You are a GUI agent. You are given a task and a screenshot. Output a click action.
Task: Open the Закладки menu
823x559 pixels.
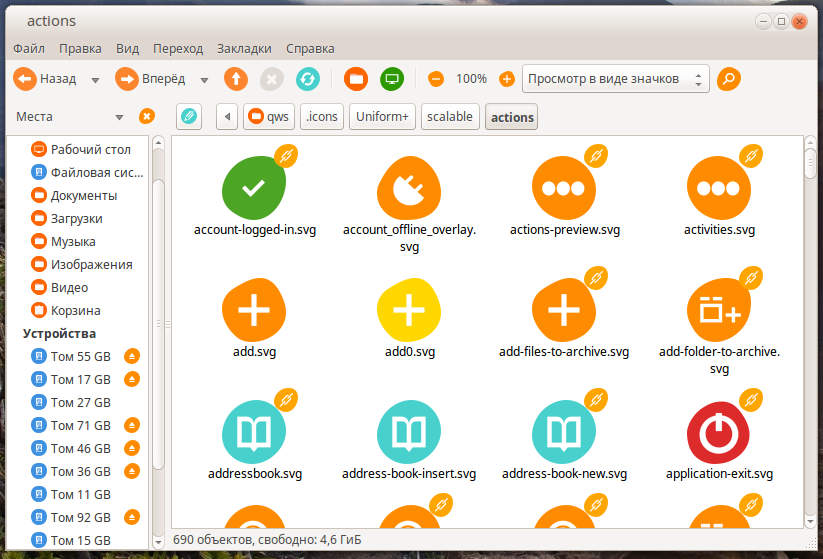[244, 49]
